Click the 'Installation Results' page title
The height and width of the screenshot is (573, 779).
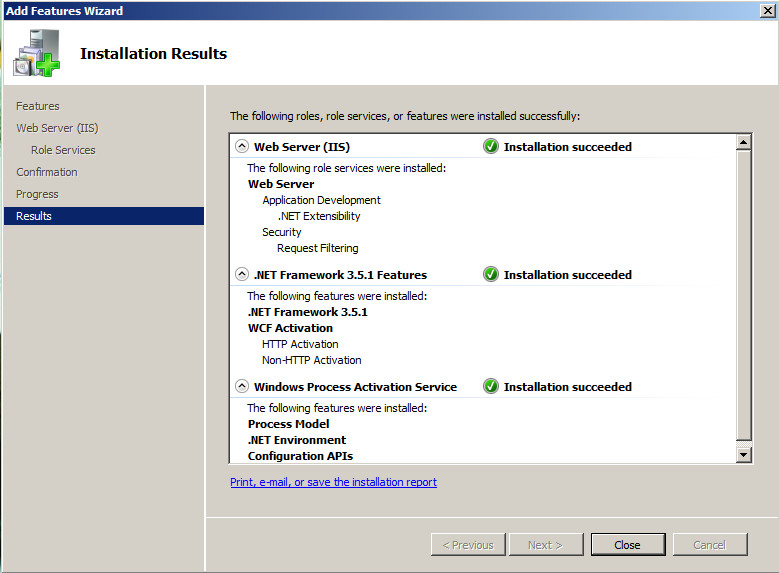(x=154, y=53)
